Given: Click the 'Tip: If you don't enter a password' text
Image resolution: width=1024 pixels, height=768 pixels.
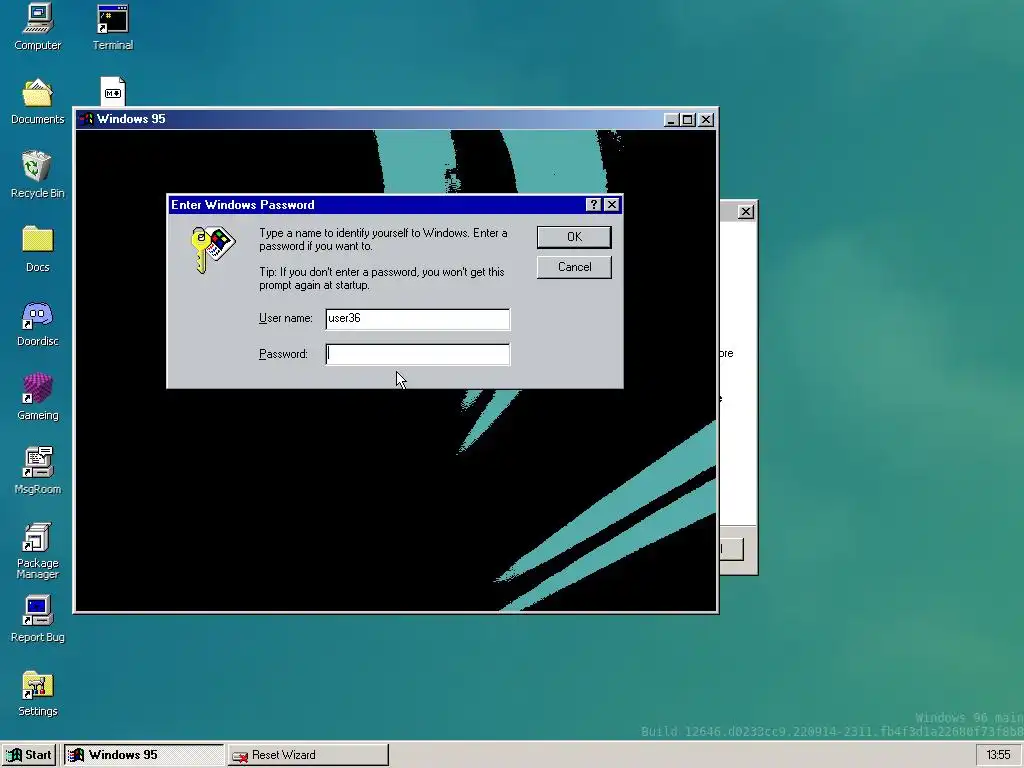Looking at the screenshot, I should tap(381, 278).
